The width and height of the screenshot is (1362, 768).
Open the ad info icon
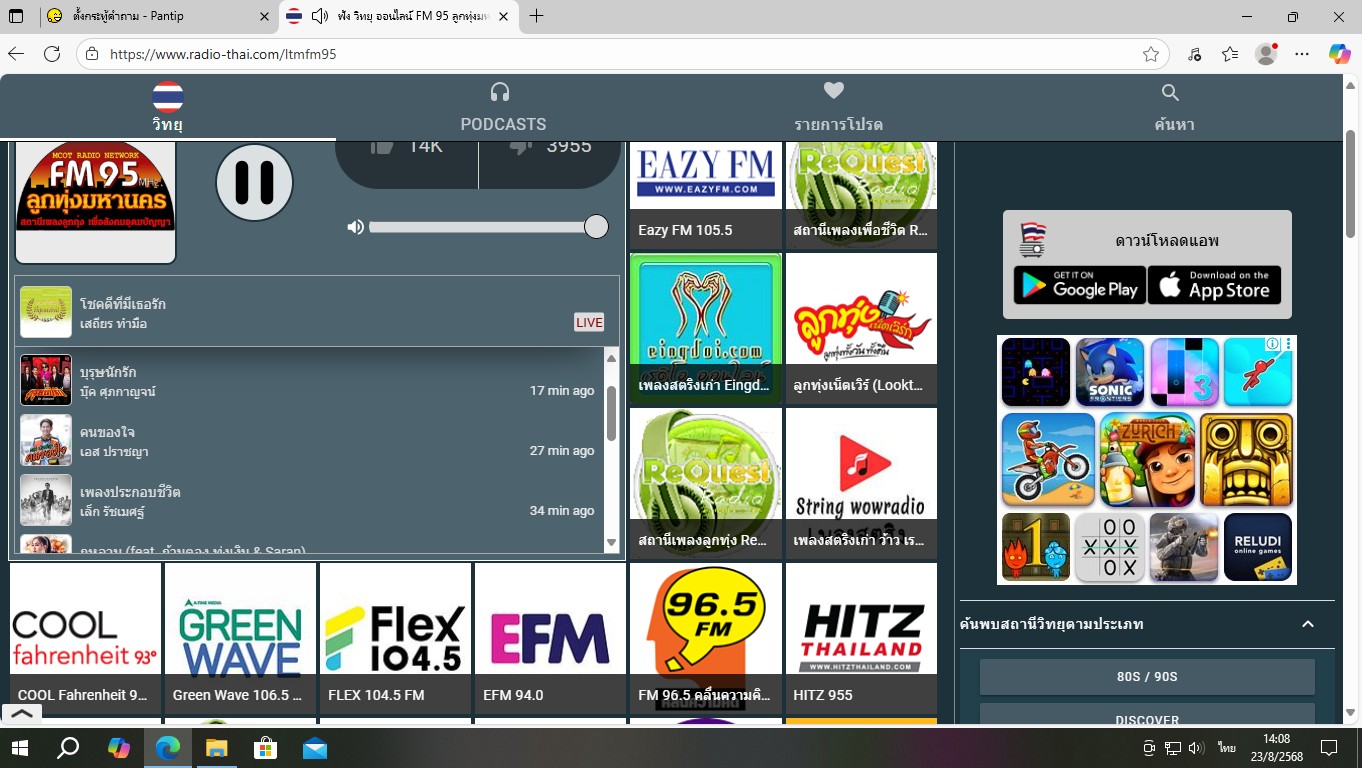[x=1273, y=344]
